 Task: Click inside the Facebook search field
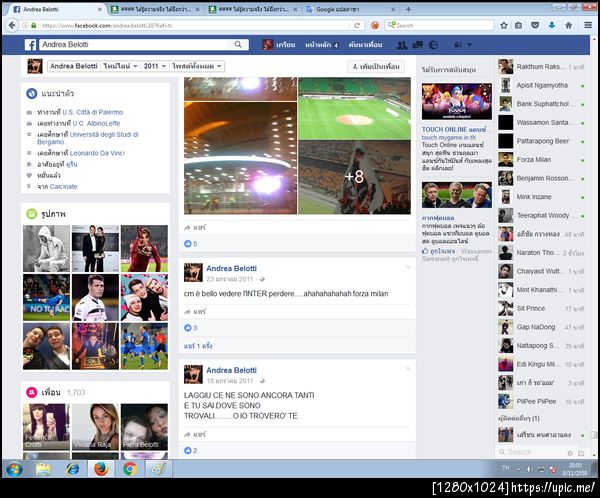tap(136, 44)
